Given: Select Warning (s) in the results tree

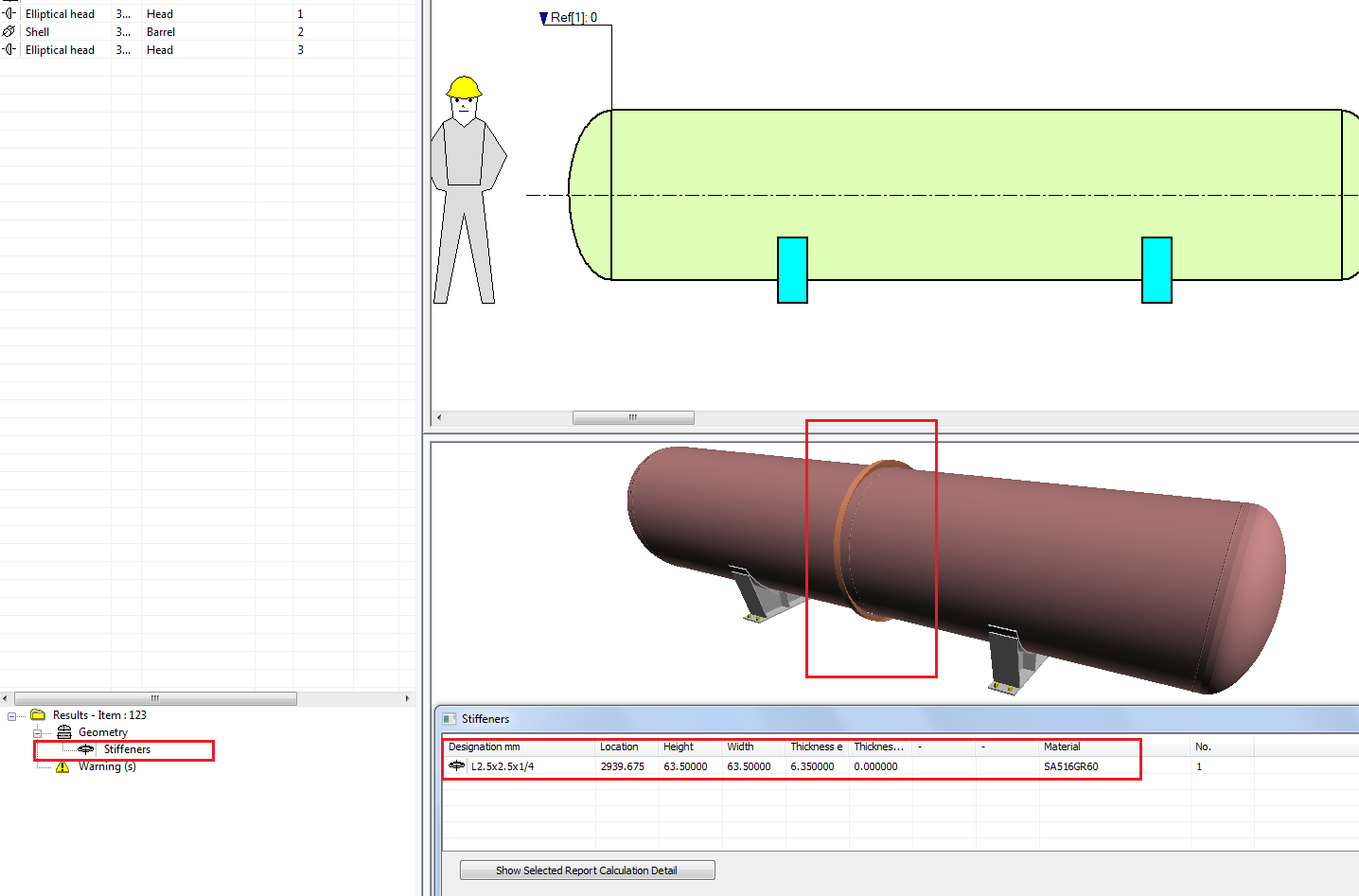Looking at the screenshot, I should pyautogui.click(x=107, y=766).
